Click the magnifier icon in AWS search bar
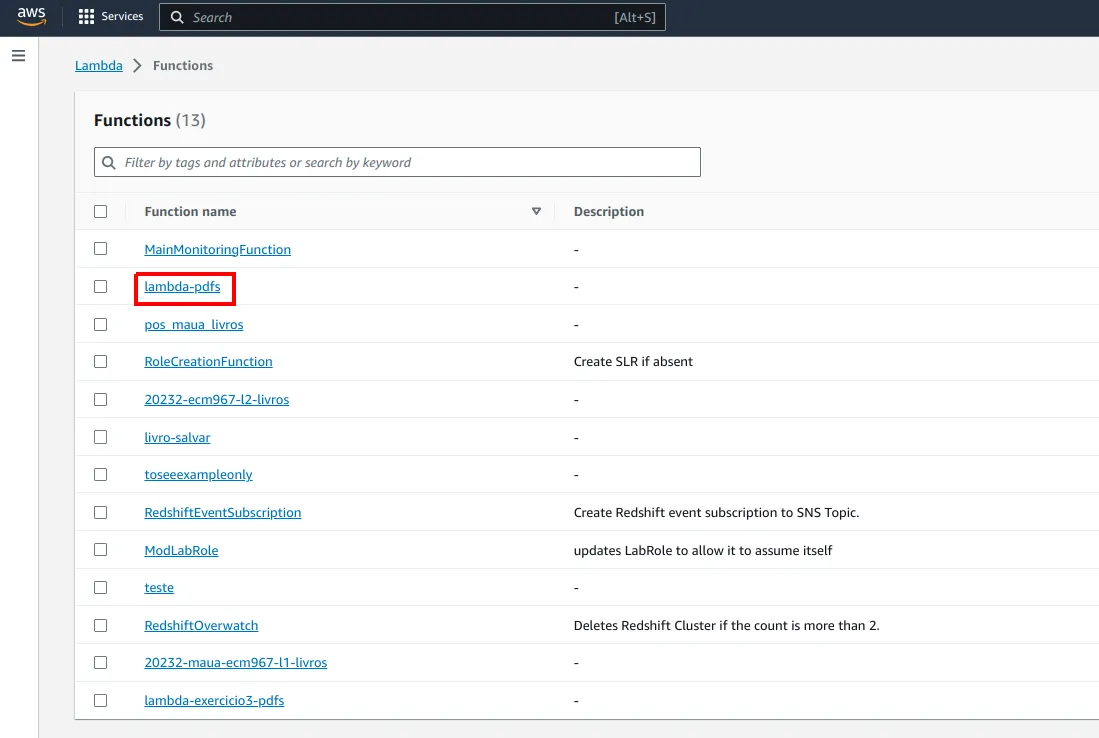1099x738 pixels. tap(177, 18)
